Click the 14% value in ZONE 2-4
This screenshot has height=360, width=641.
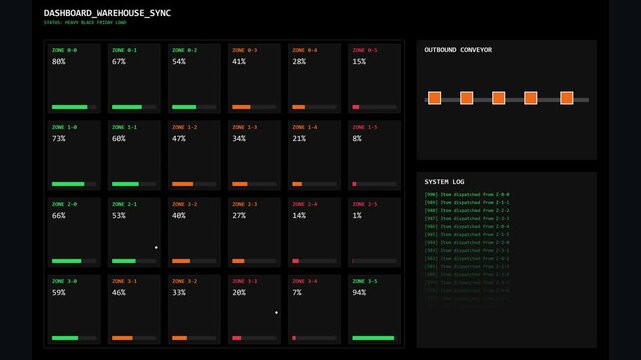click(299, 215)
